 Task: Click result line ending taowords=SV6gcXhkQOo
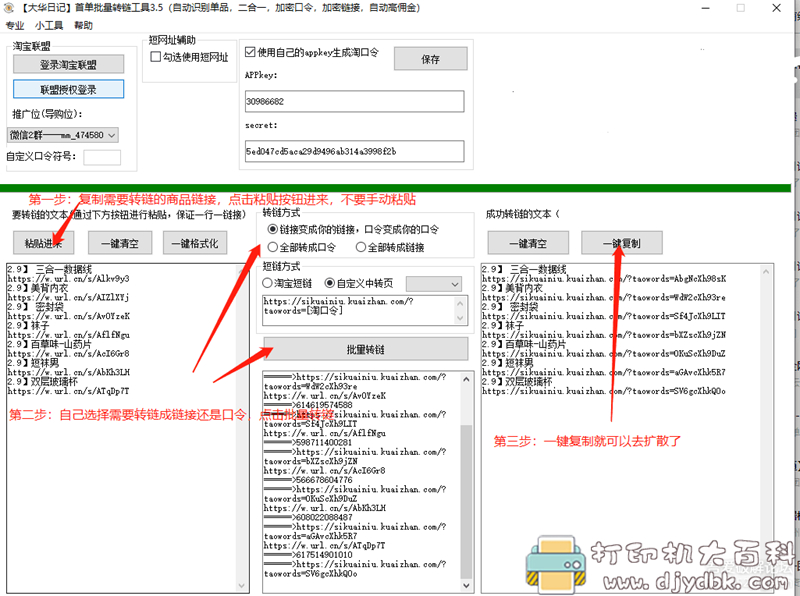coord(604,391)
